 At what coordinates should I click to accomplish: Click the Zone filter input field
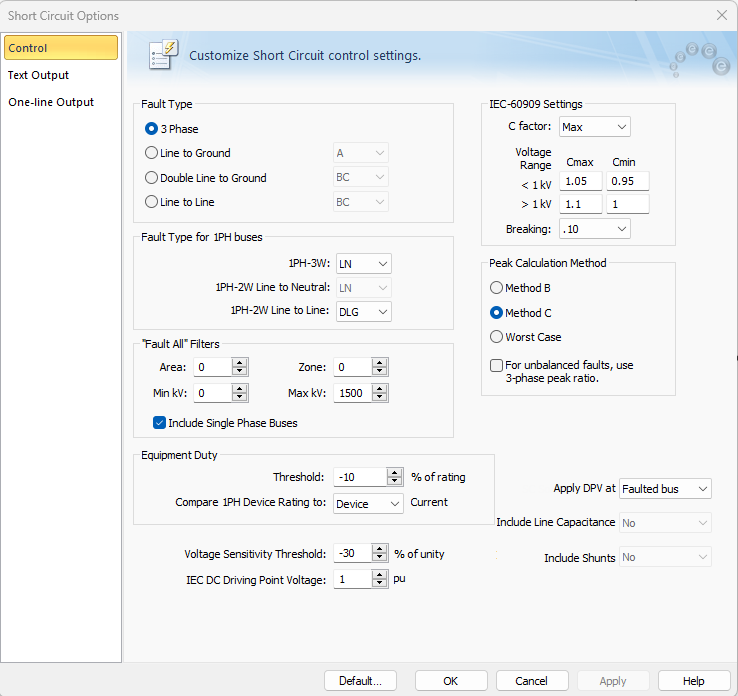(x=353, y=367)
